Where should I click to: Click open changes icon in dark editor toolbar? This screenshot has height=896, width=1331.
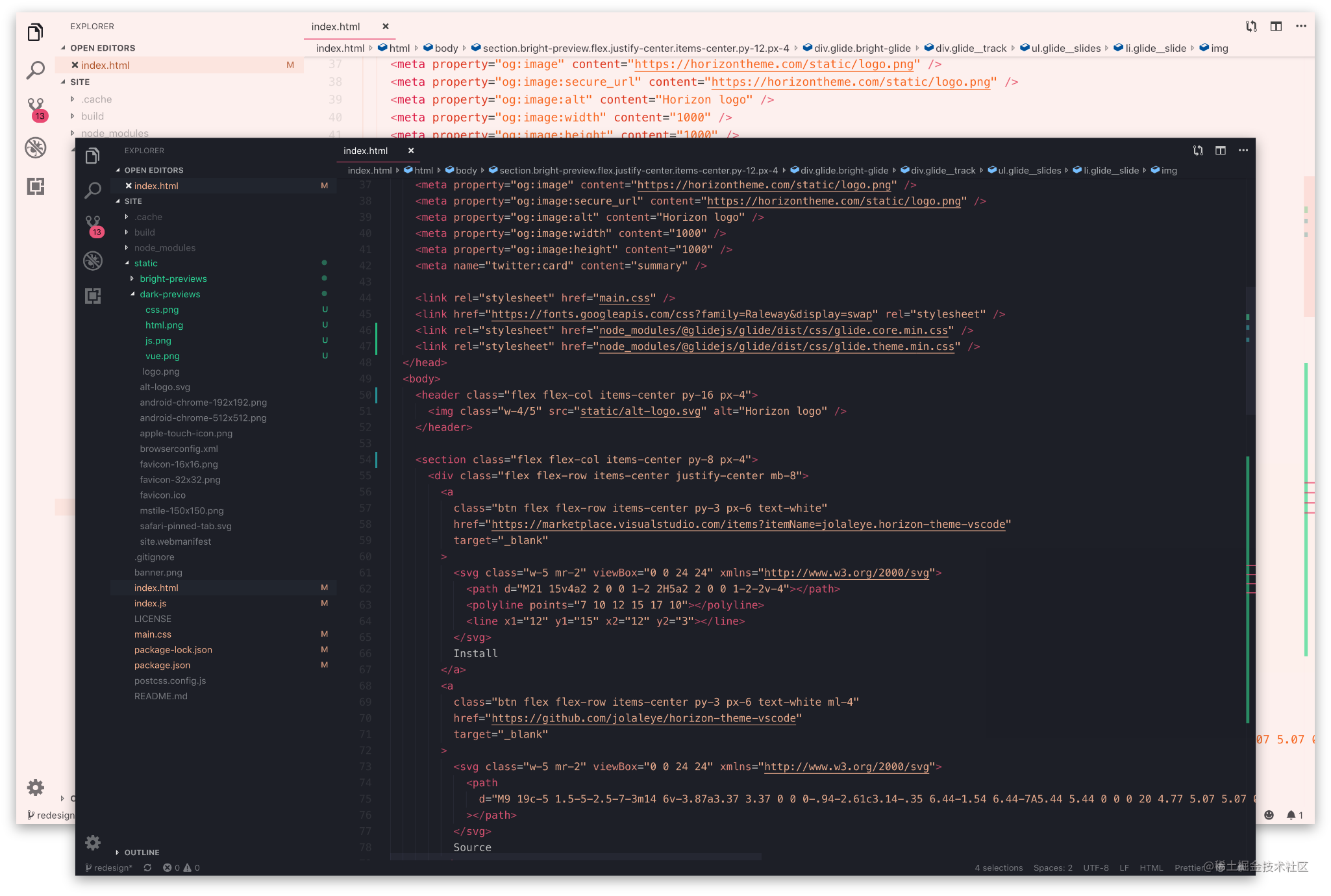tap(1198, 151)
